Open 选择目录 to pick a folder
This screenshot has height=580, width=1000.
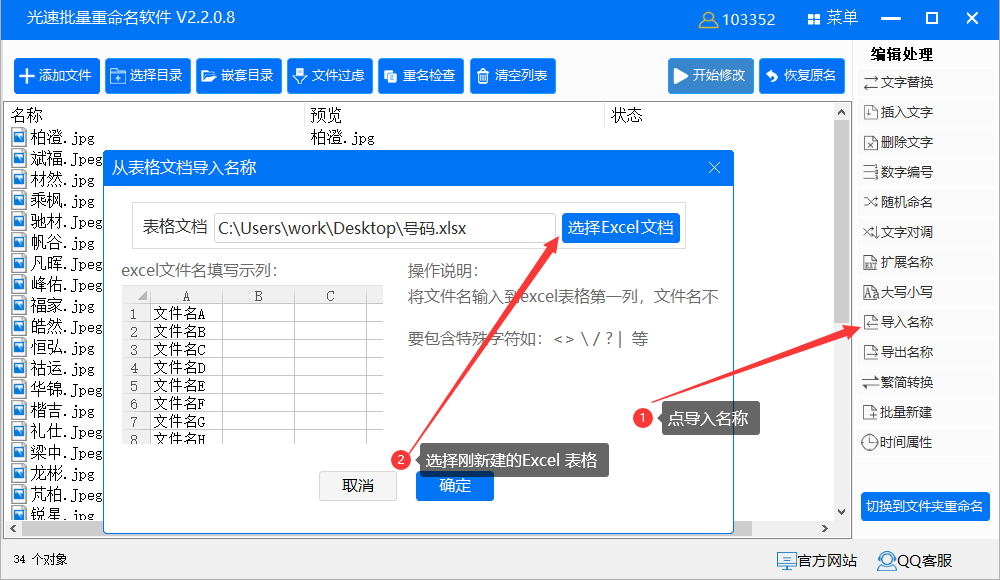tap(148, 76)
